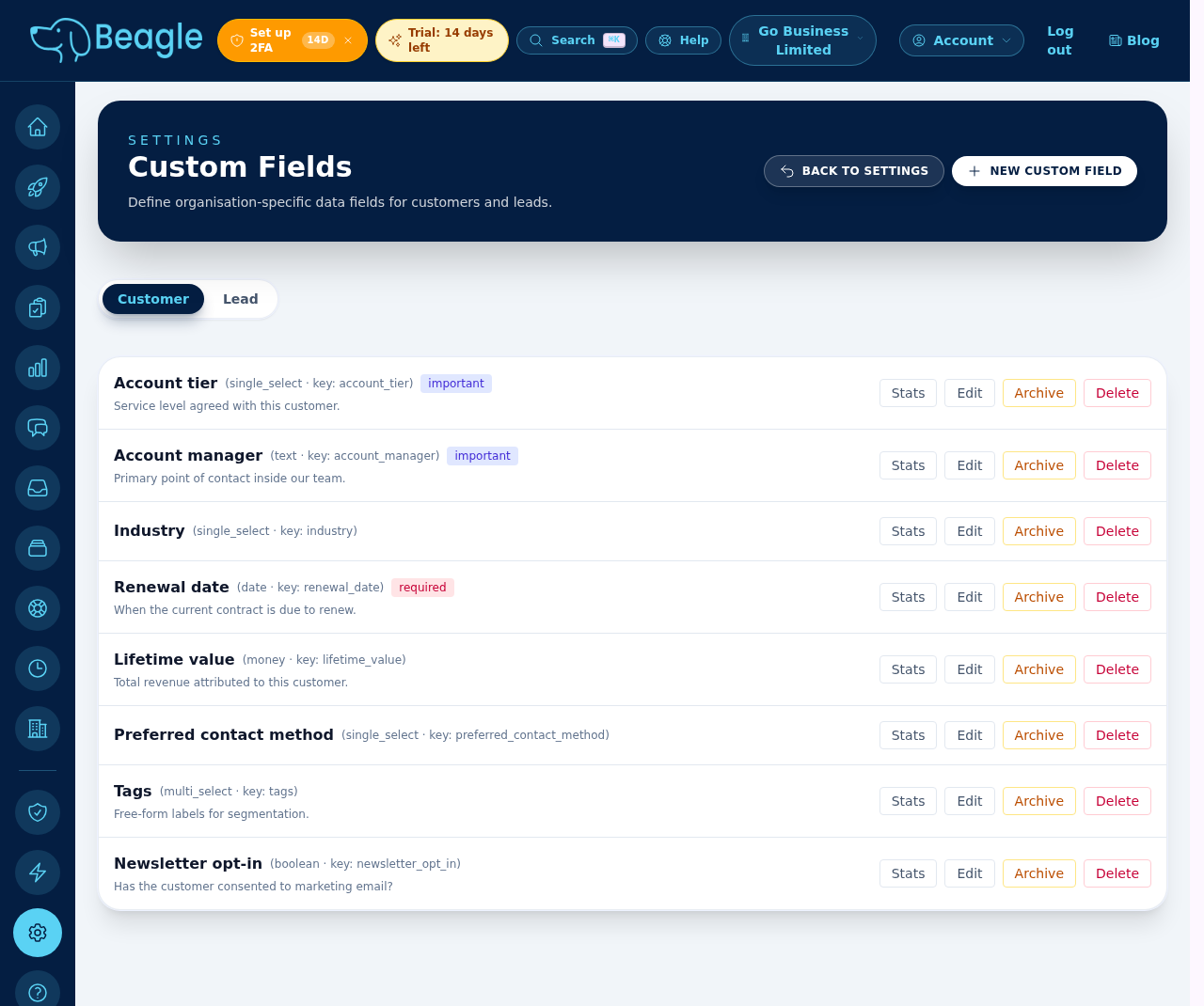Archive Preferred contact method field
Viewport: 1204px width, 1006px height.
click(x=1039, y=735)
